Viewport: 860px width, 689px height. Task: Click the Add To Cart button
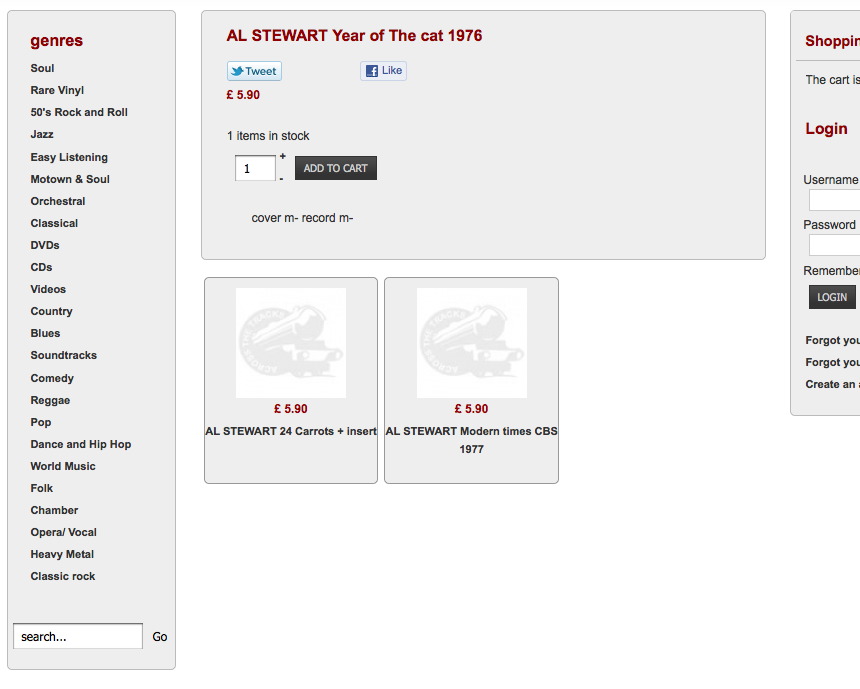tap(336, 168)
